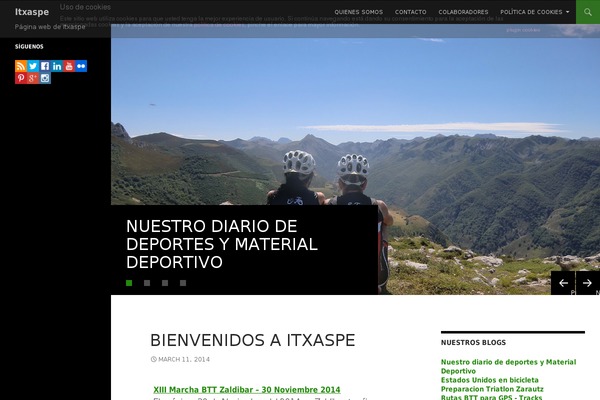Open Nuestro diario de deportes blog link
This screenshot has height=400, width=600.
pyautogui.click(x=508, y=366)
